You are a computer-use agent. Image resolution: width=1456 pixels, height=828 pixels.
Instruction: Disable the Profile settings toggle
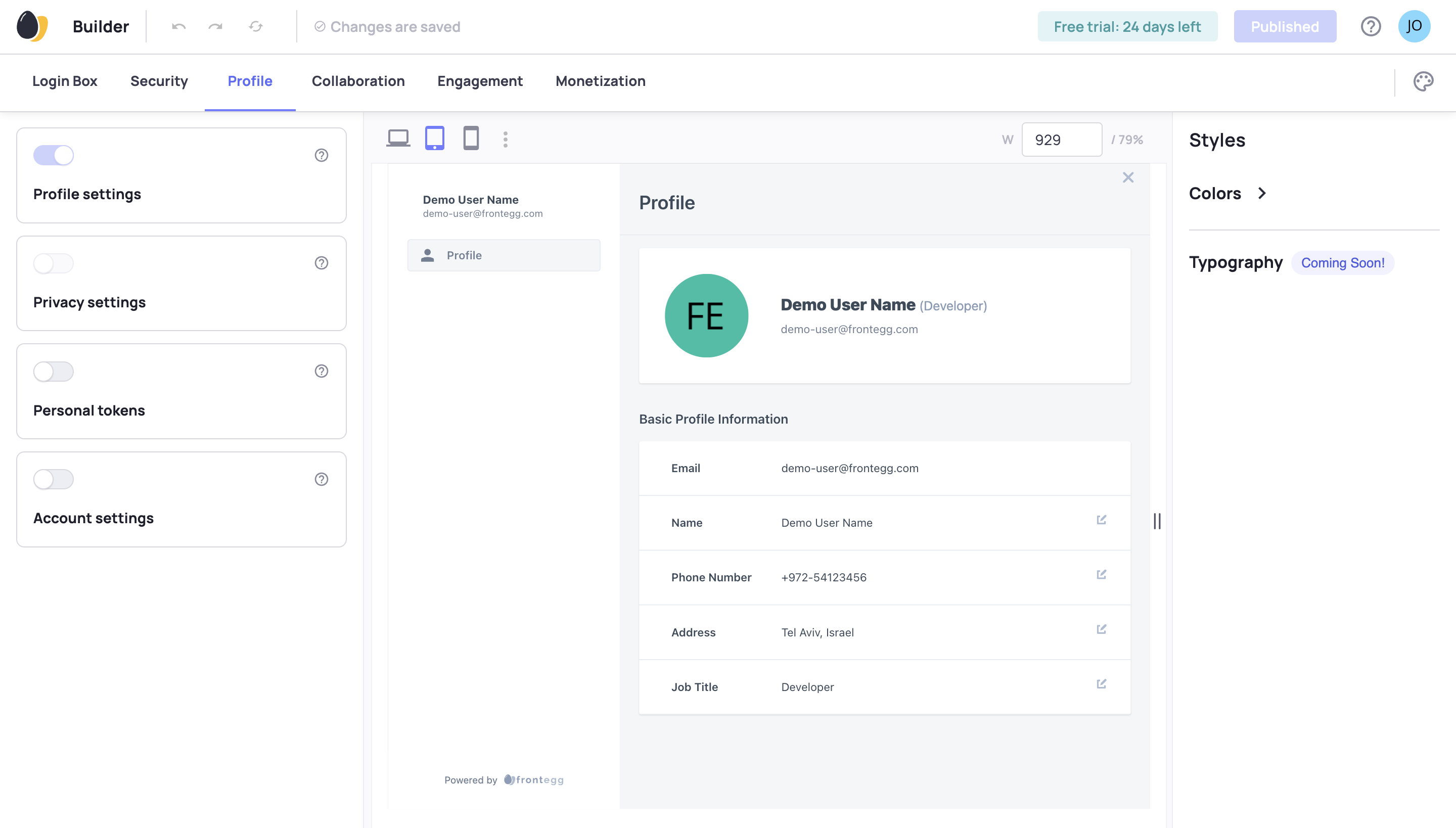point(54,155)
